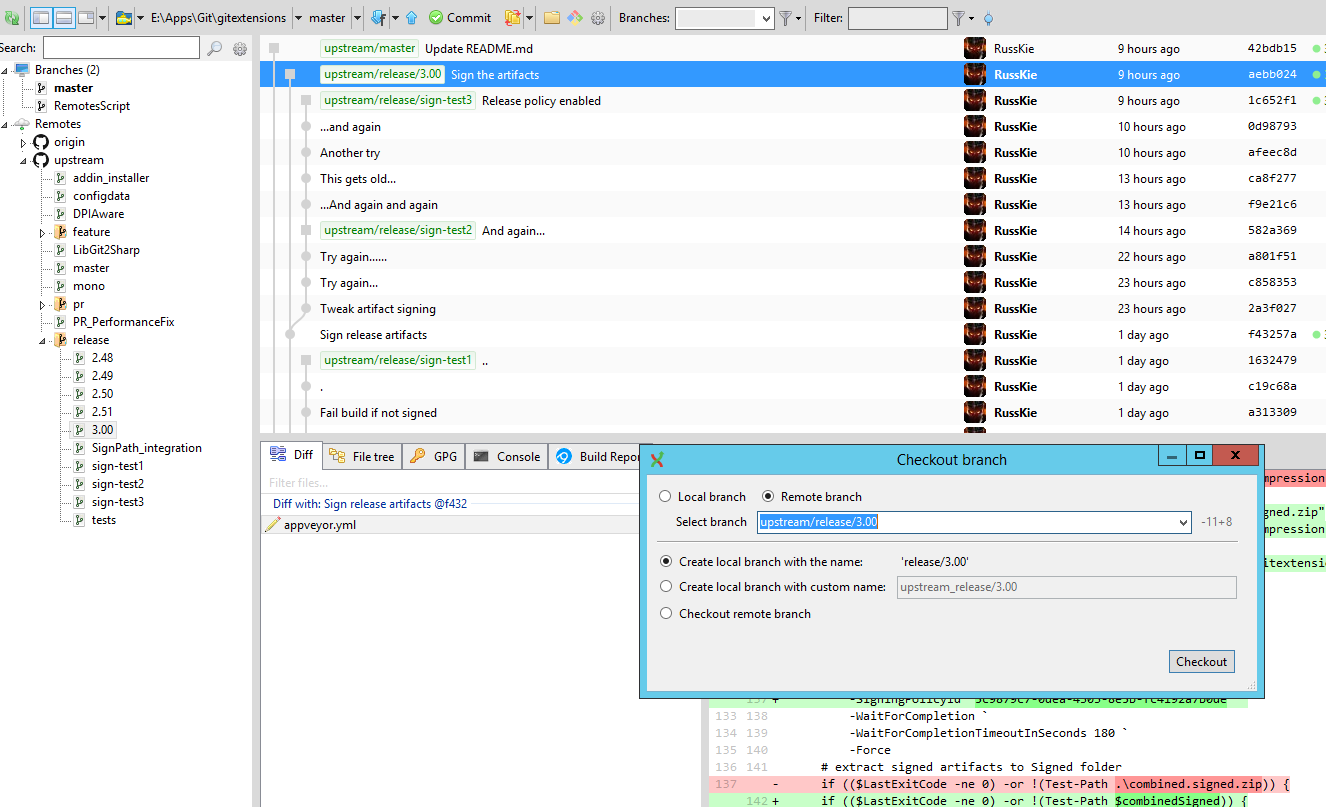Switch to the File tree tab

[x=362, y=456]
